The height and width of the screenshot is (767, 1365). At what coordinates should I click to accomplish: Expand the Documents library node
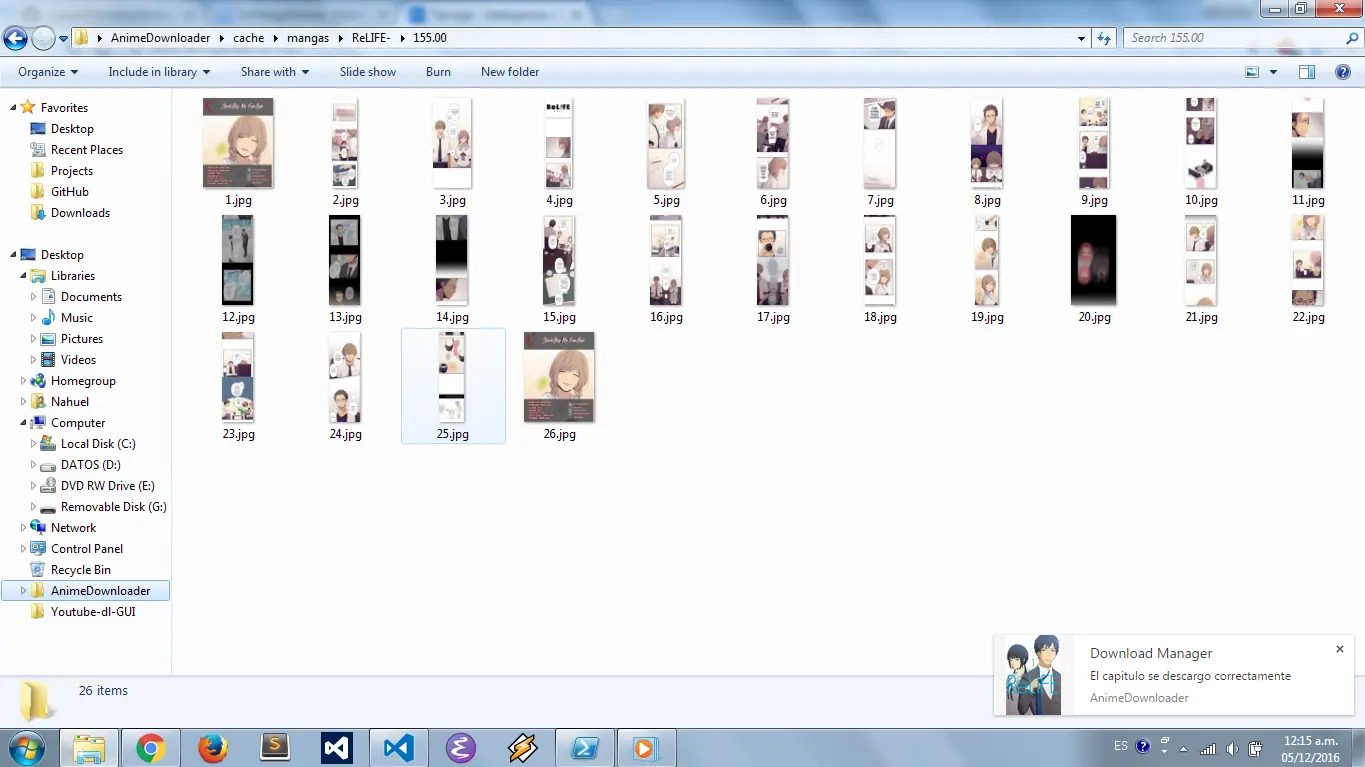[x=34, y=297]
